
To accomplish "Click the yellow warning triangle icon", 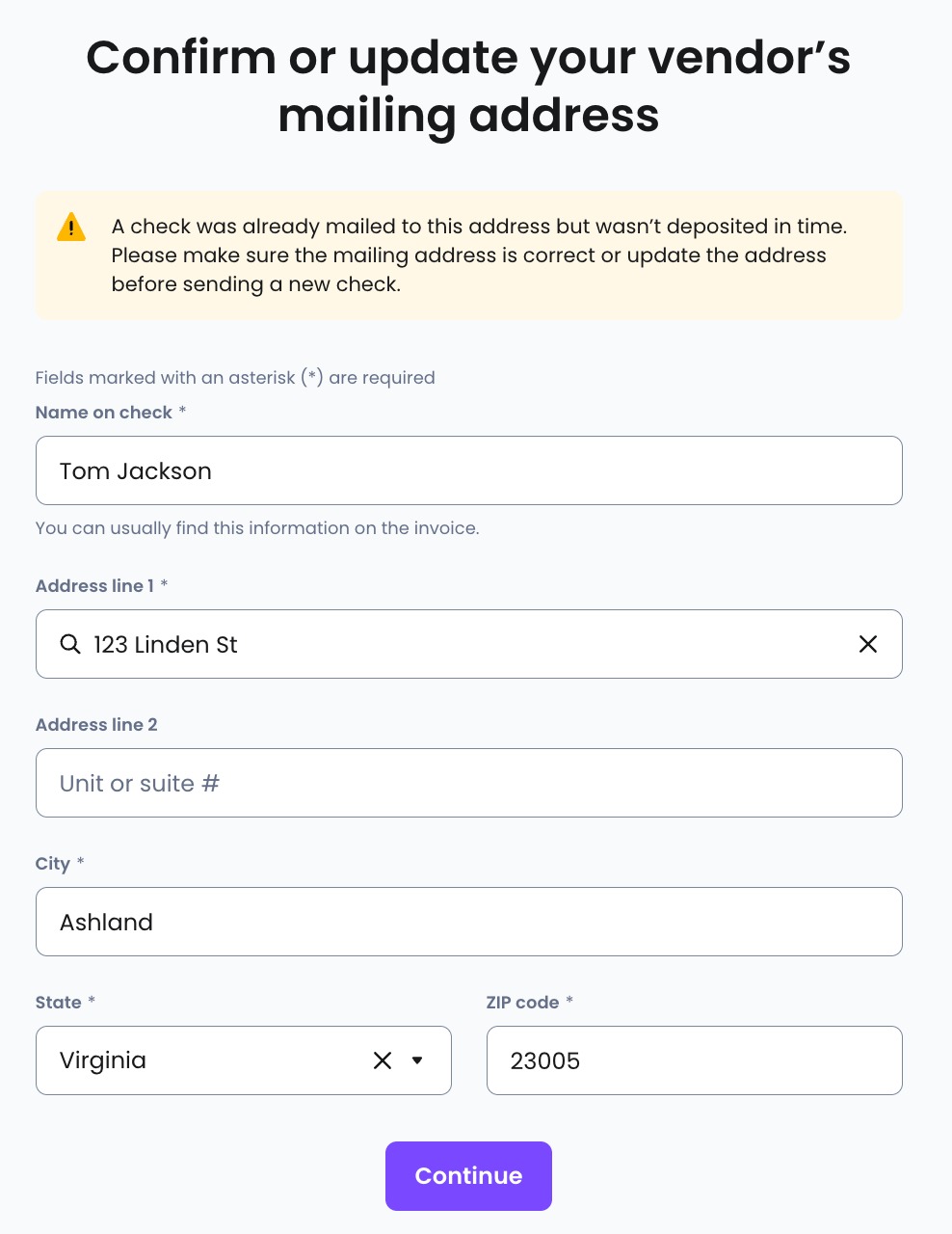I will pos(71,228).
